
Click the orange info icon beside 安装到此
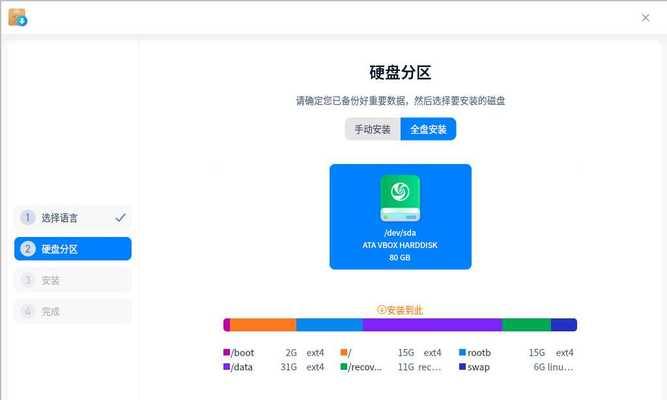coord(381,310)
